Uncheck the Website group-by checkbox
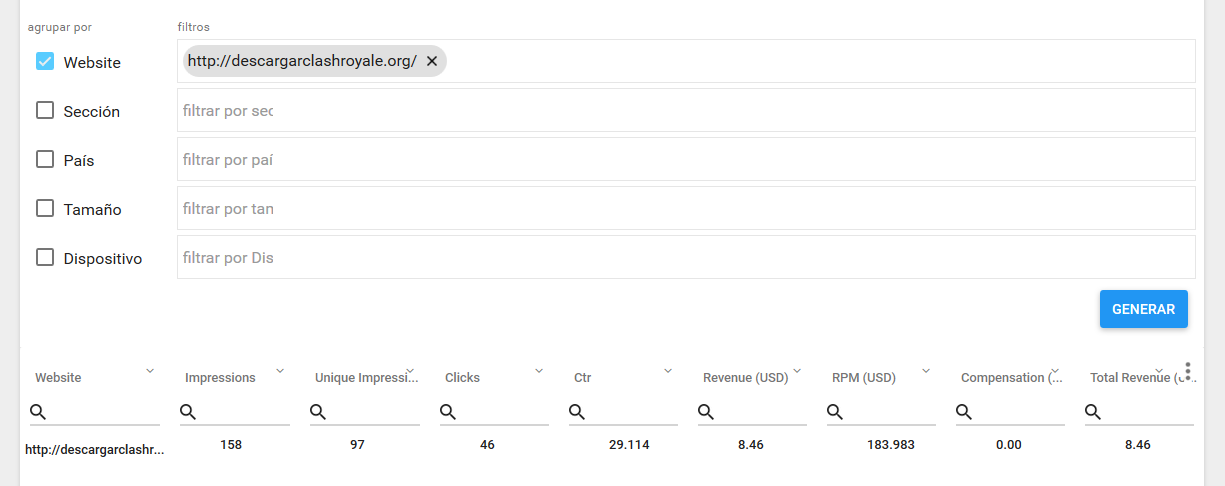Viewport: 1225px width, 486px height. [x=45, y=61]
